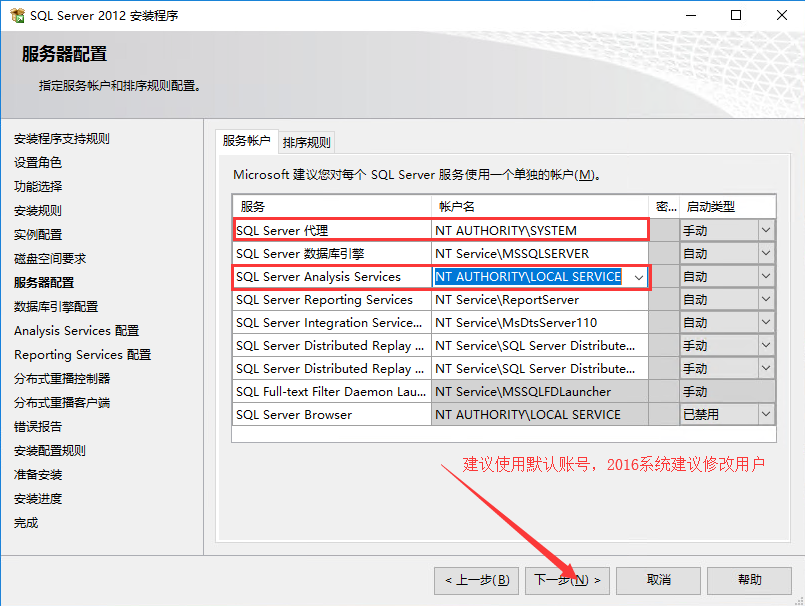Select 完成 step in sidebar

[x=26, y=523]
